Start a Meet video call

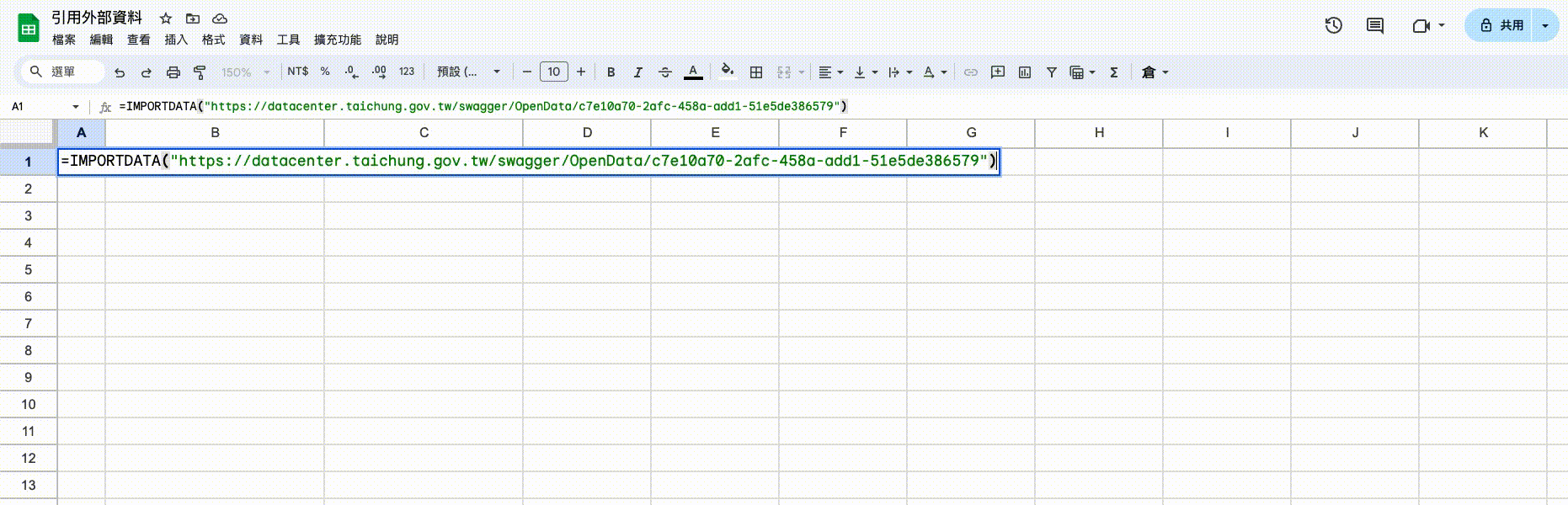[1421, 25]
